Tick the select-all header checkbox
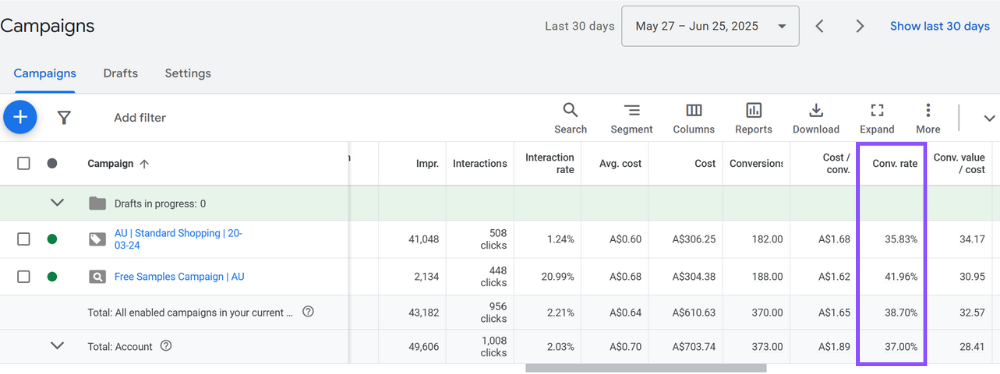 coord(24,163)
